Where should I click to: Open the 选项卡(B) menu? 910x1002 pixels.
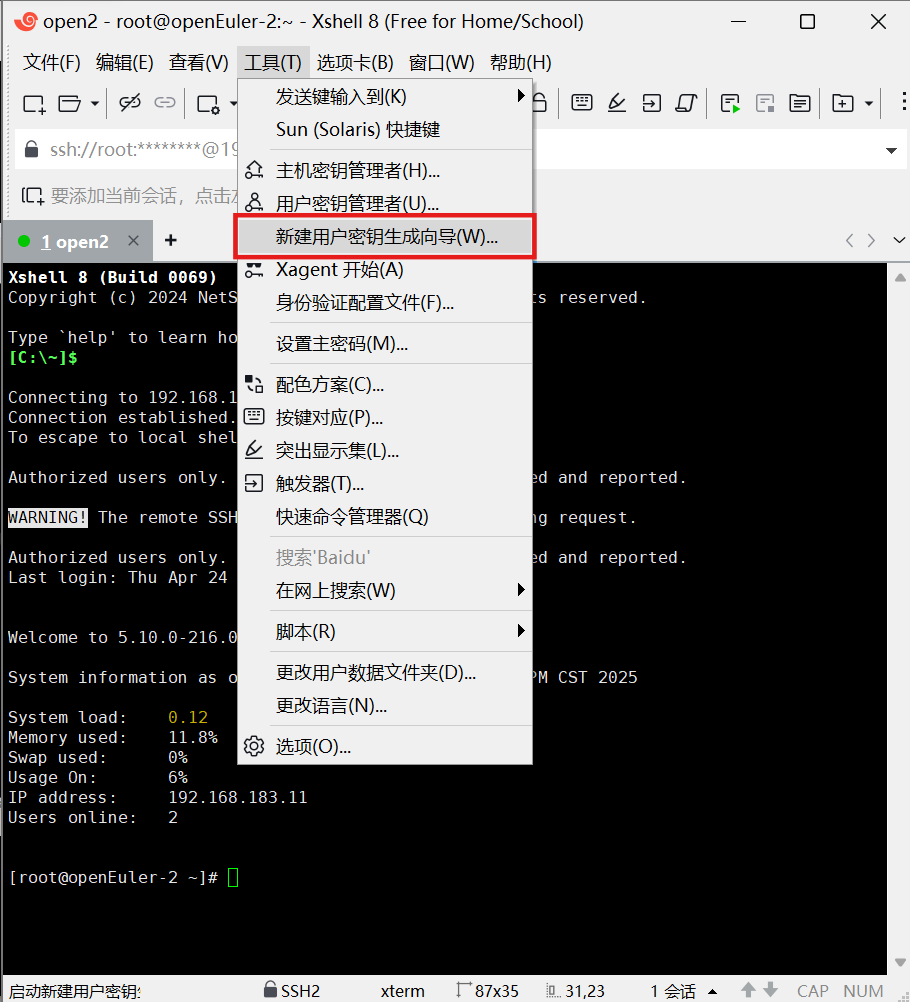(357, 62)
